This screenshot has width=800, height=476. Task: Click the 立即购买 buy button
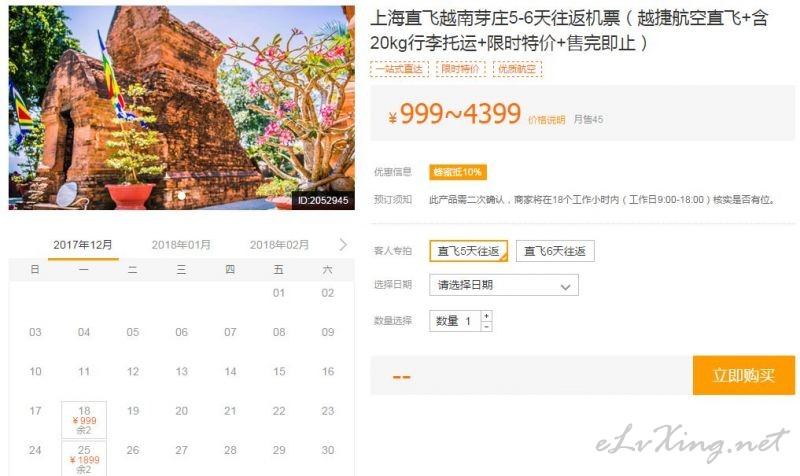click(x=743, y=375)
